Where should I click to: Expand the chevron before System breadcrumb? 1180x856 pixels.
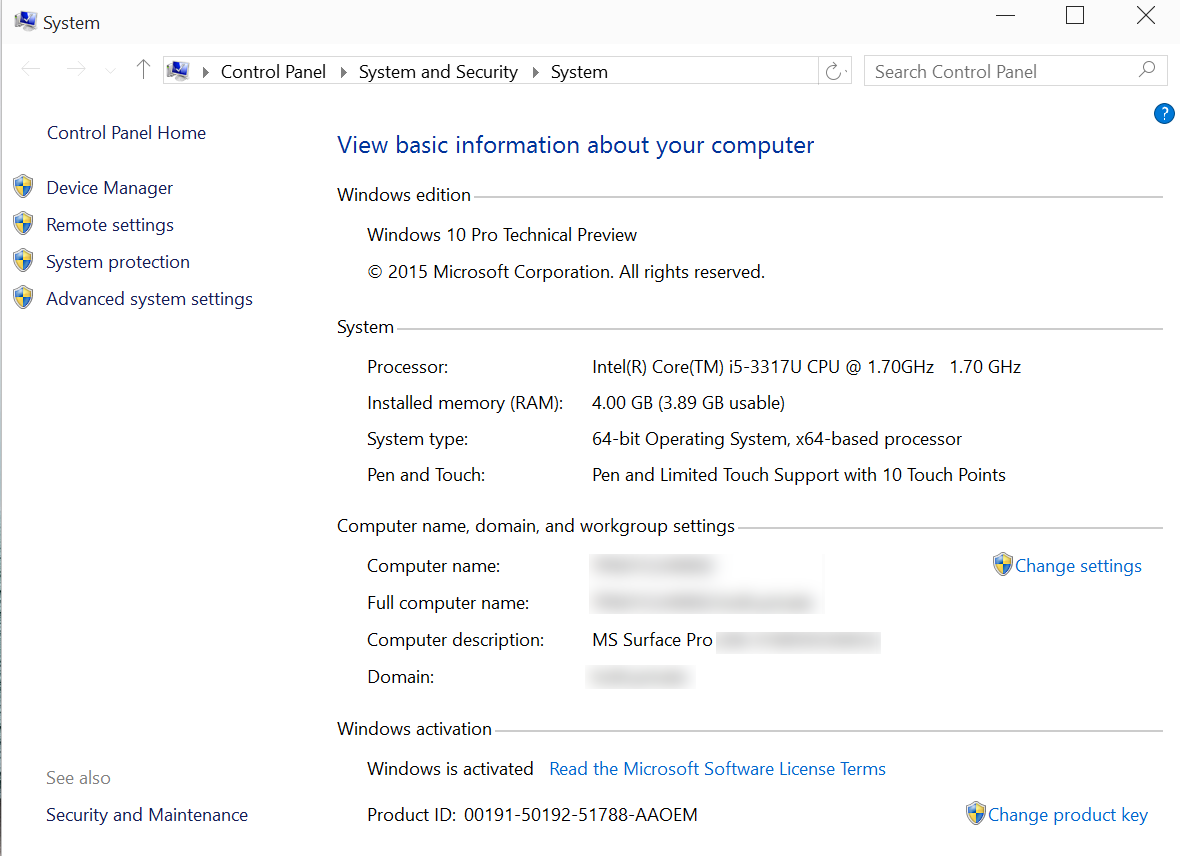tap(536, 72)
